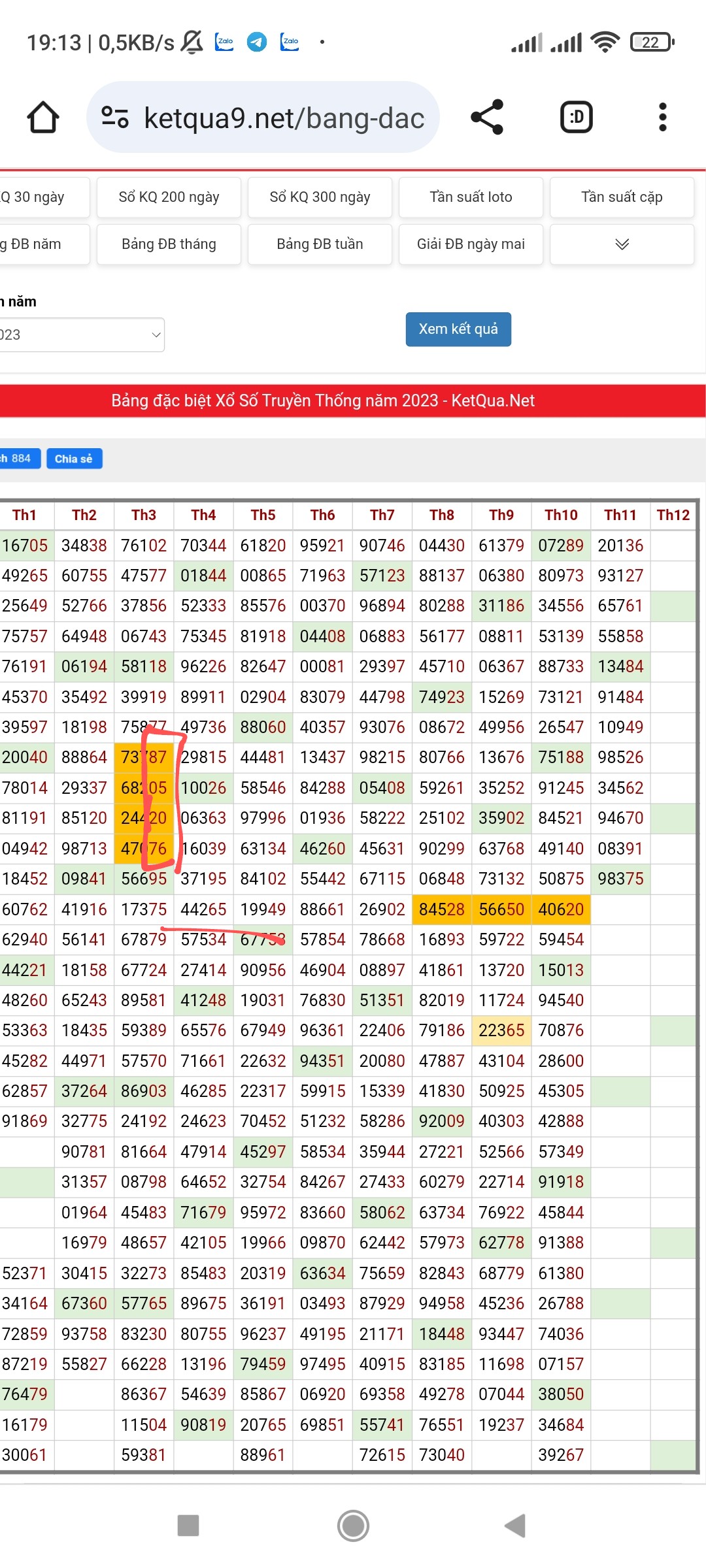Select the Tần suất loto tab
The height and width of the screenshot is (1568, 706).
471,197
